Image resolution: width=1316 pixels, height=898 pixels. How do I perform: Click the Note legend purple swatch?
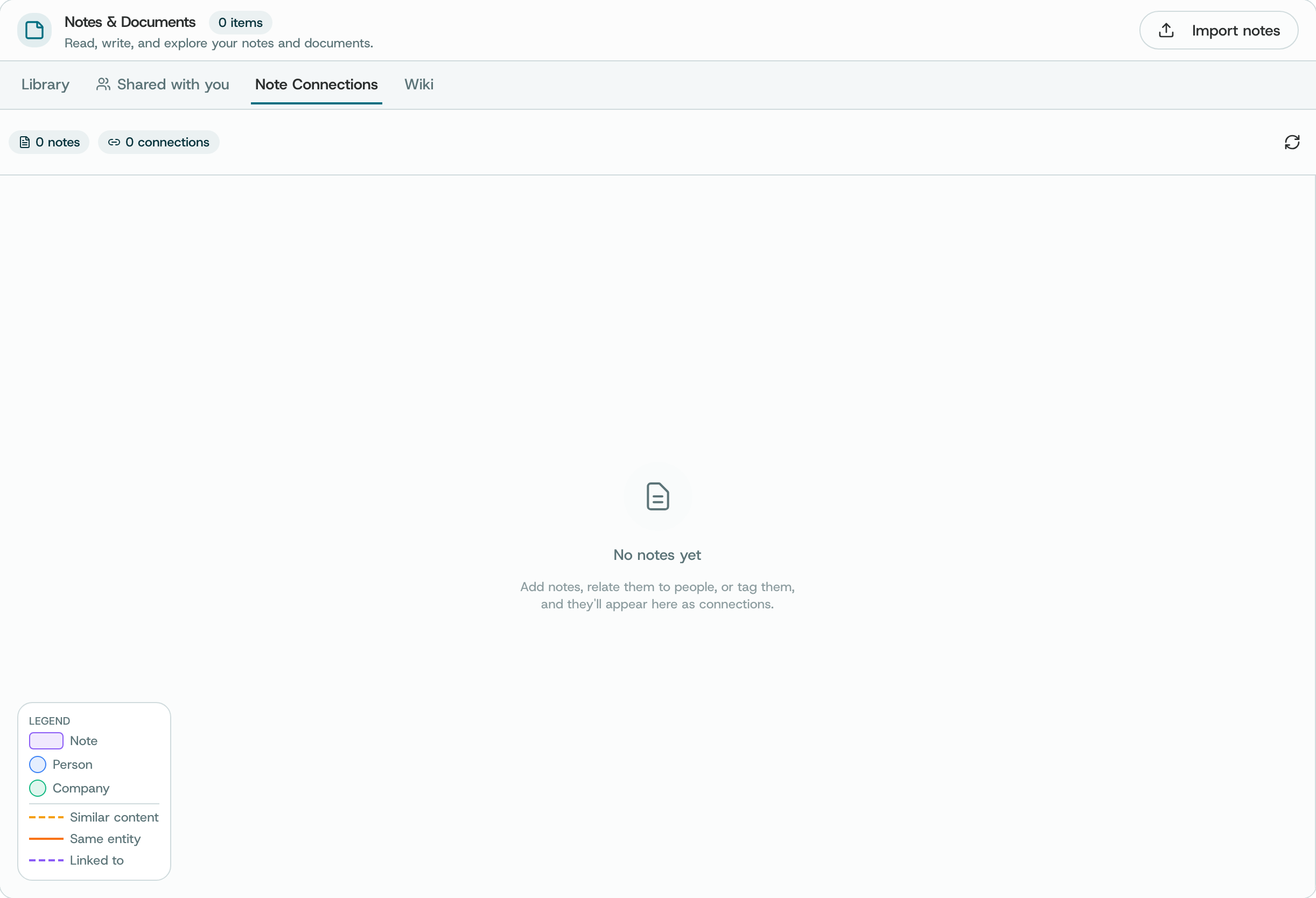[x=46, y=741]
